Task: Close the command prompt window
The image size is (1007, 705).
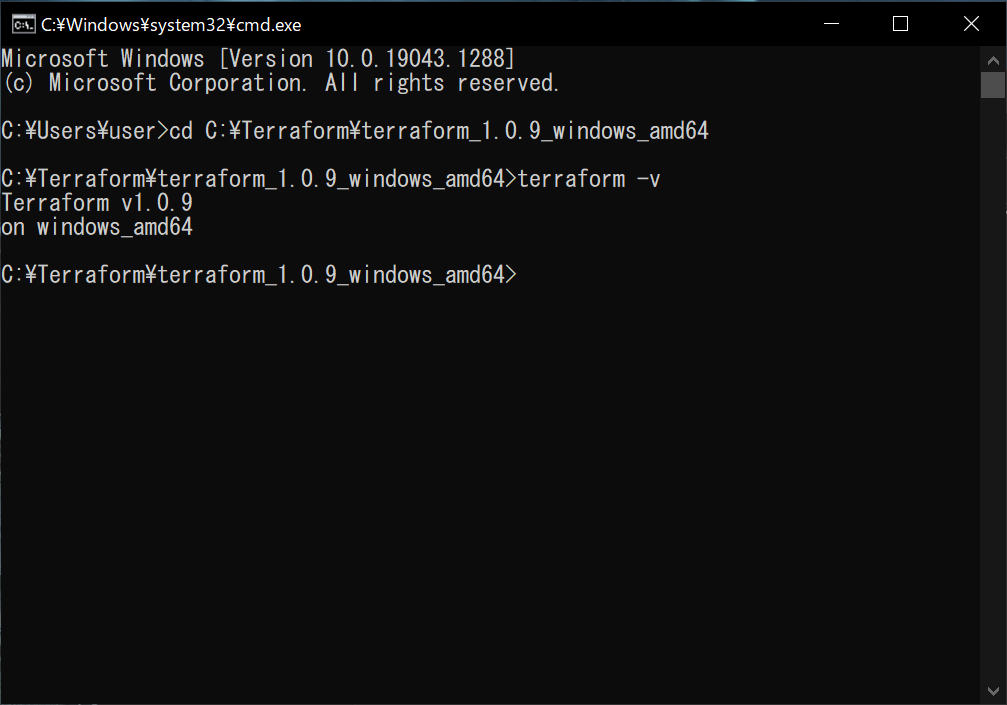Action: point(971,24)
